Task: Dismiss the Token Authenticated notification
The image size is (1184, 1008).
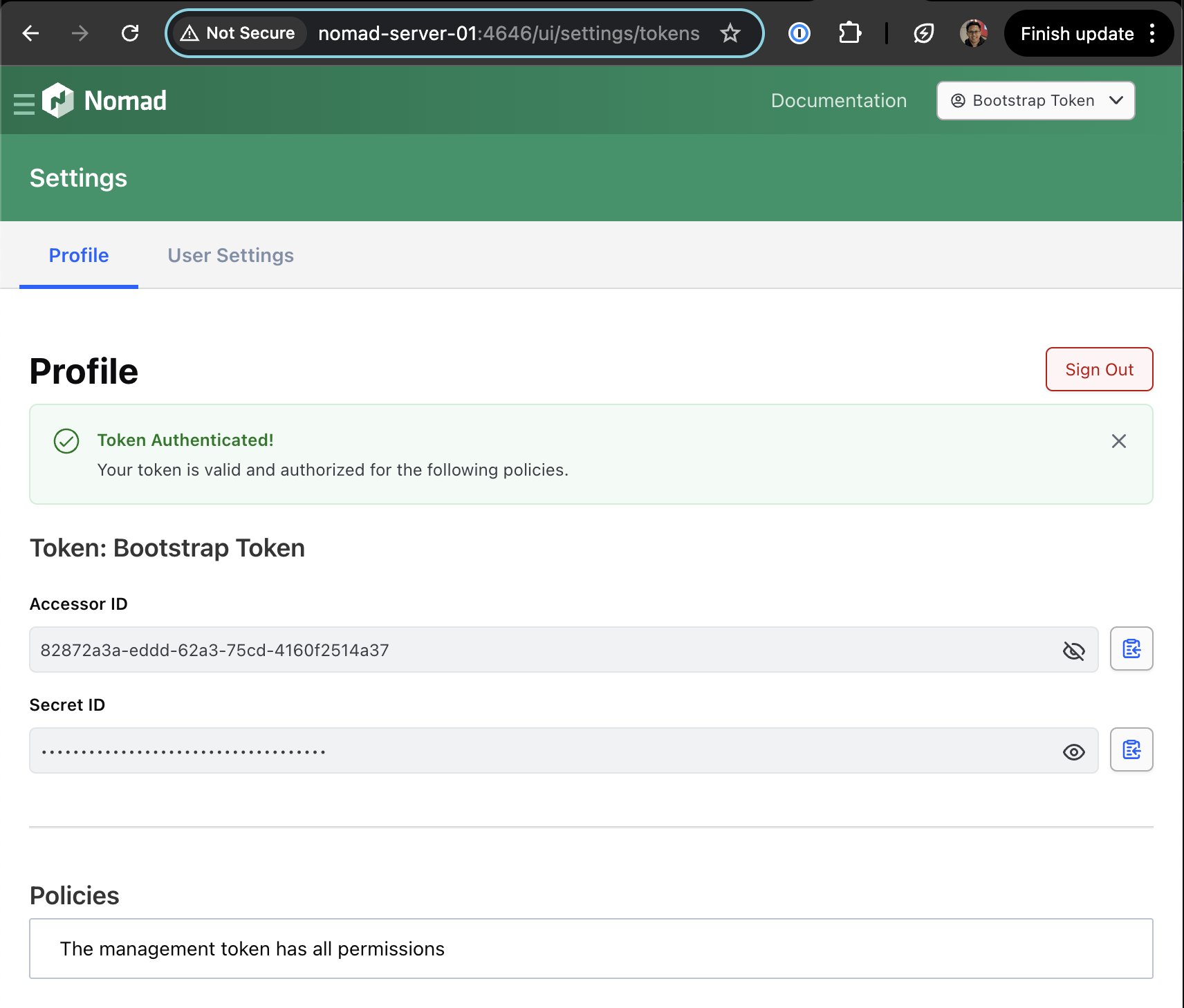Action: click(x=1118, y=441)
